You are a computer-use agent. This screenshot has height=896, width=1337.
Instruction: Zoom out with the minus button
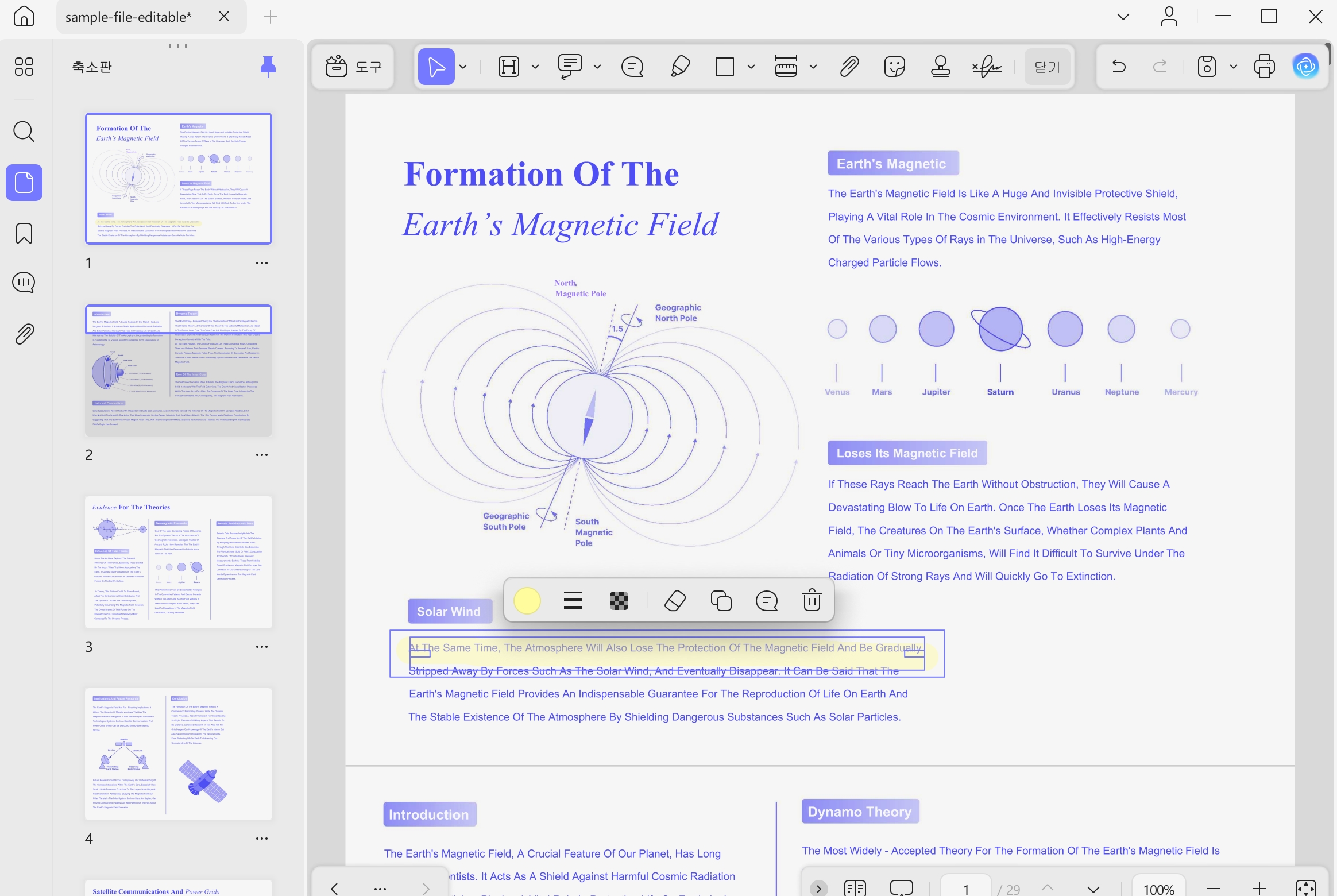pyautogui.click(x=1214, y=889)
